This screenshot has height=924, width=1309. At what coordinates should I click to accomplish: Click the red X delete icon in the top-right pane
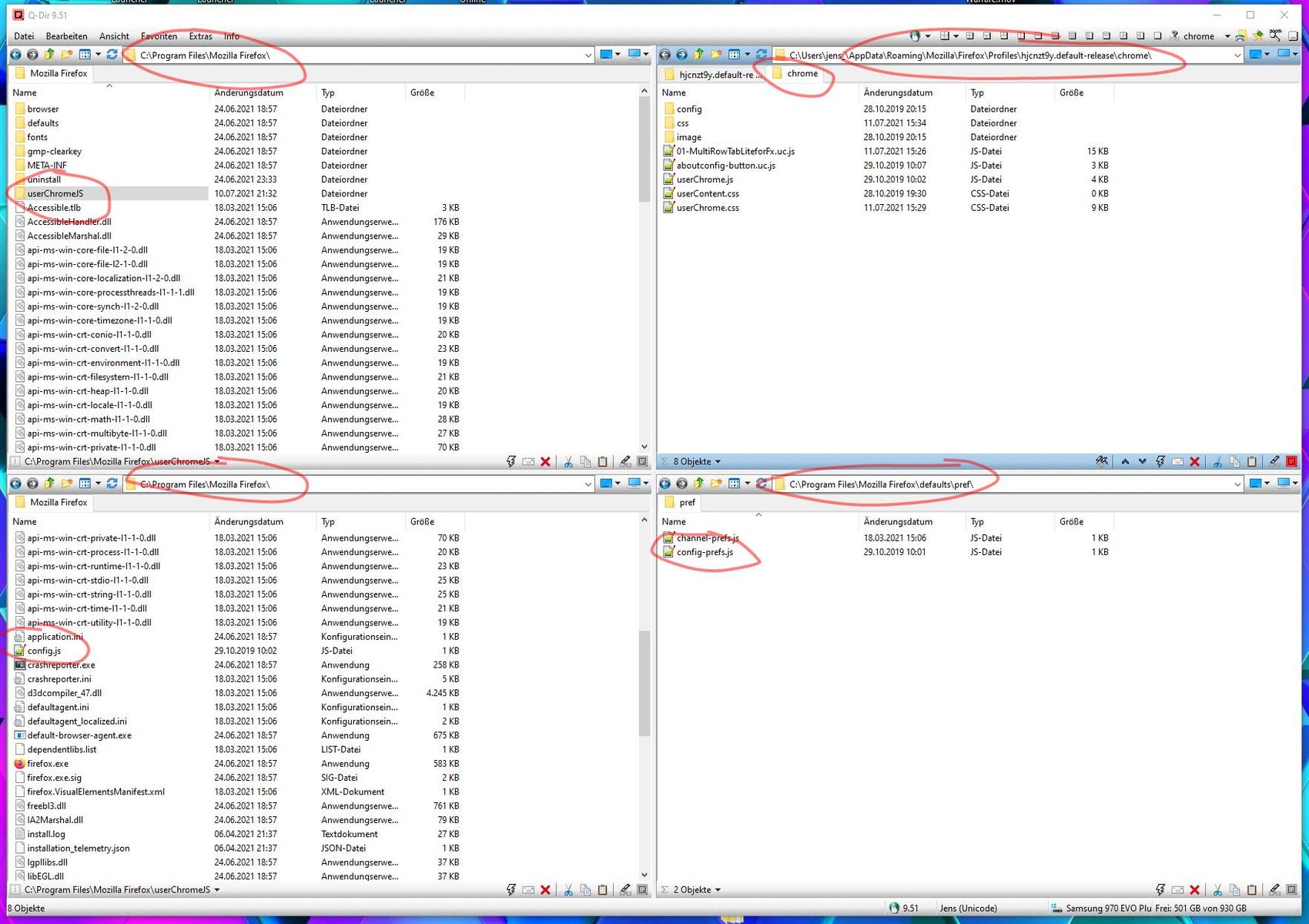(x=1194, y=462)
